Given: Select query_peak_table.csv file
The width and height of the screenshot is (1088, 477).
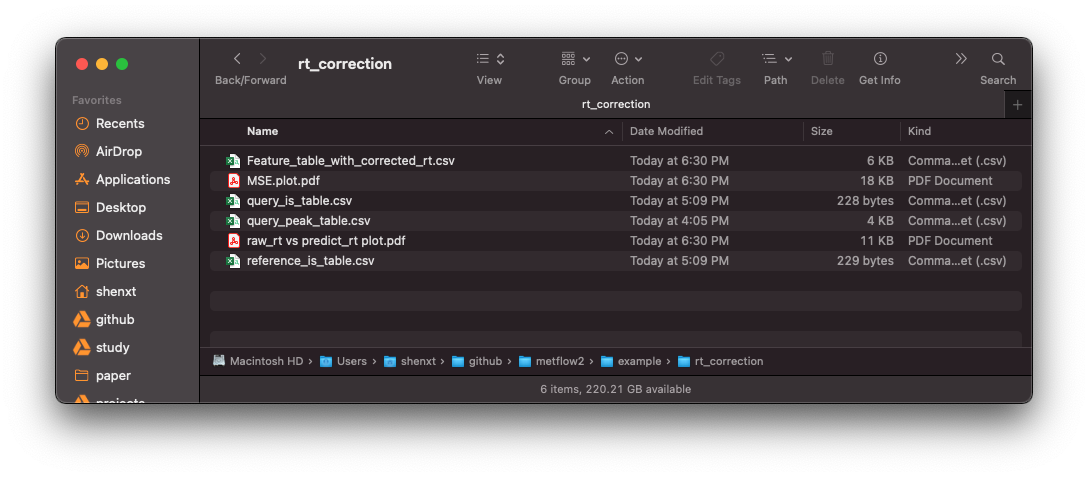Looking at the screenshot, I should click(308, 221).
